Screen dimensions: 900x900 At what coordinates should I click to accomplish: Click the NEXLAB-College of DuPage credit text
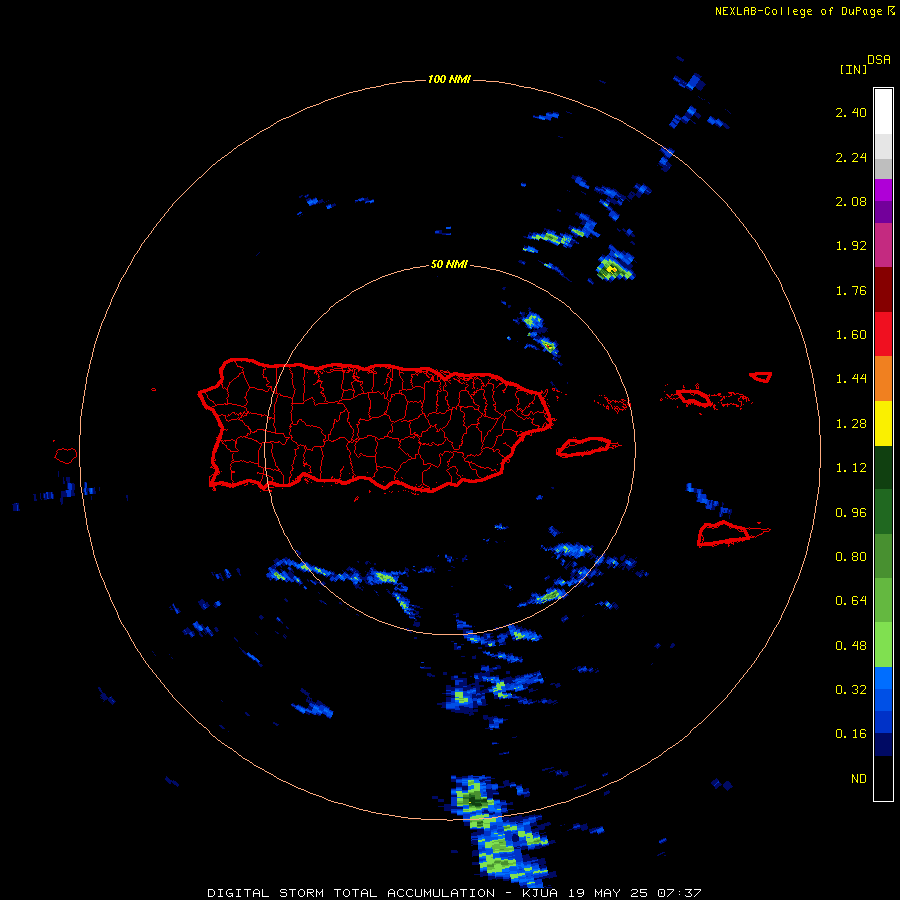[x=798, y=11]
